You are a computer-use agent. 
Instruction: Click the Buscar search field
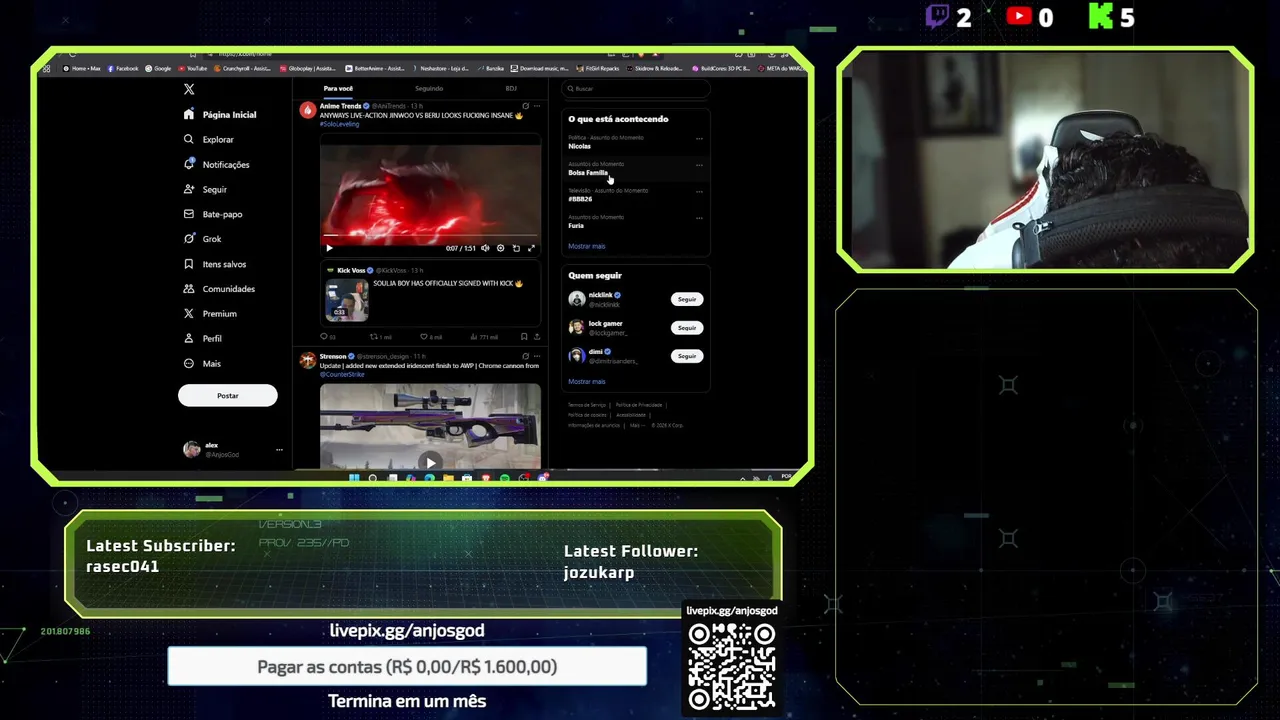tap(635, 88)
